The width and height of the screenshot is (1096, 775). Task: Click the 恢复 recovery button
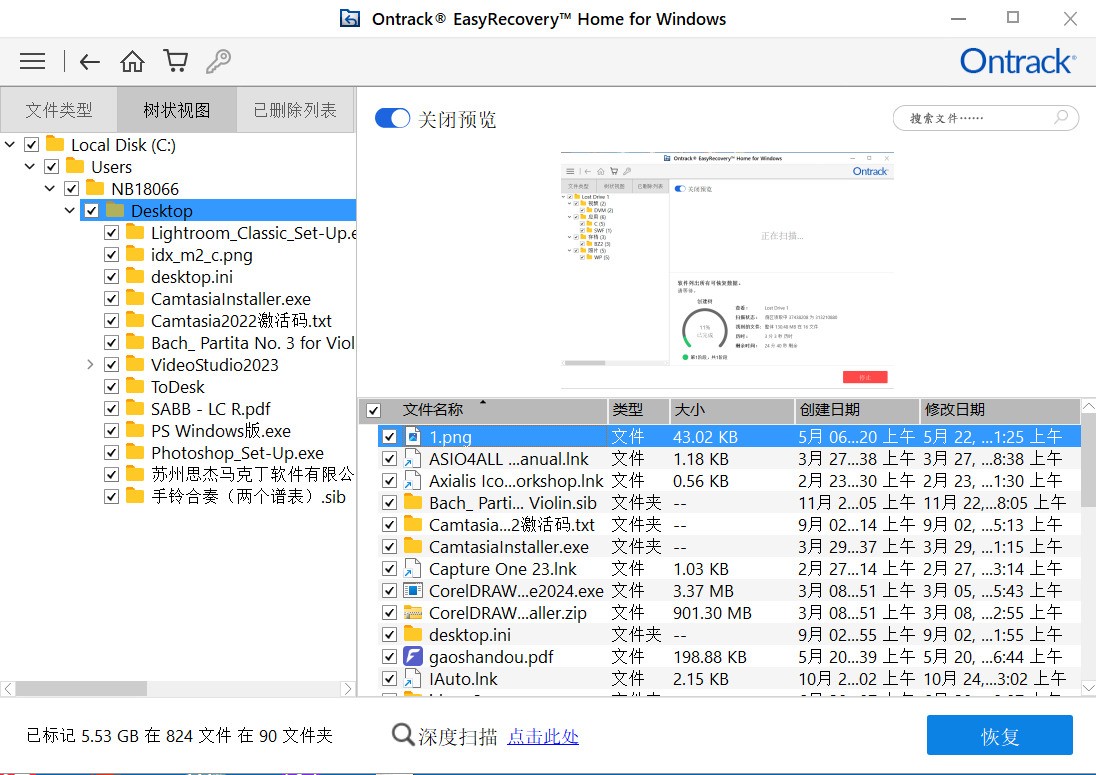tap(999, 735)
